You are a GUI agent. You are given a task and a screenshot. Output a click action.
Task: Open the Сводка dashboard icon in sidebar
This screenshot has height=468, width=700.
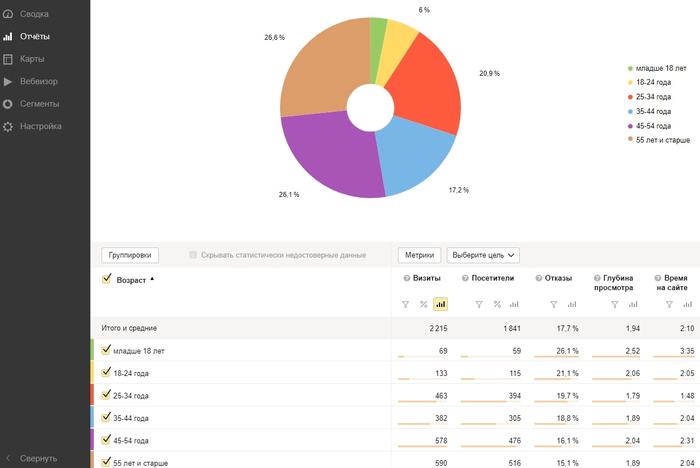point(8,14)
